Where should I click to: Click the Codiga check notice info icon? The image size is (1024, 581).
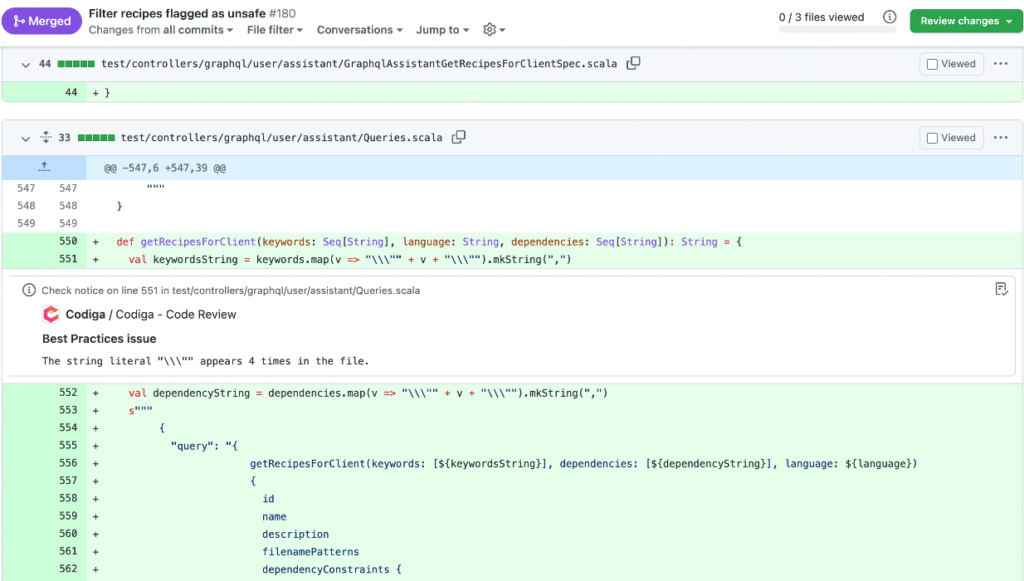click(29, 290)
